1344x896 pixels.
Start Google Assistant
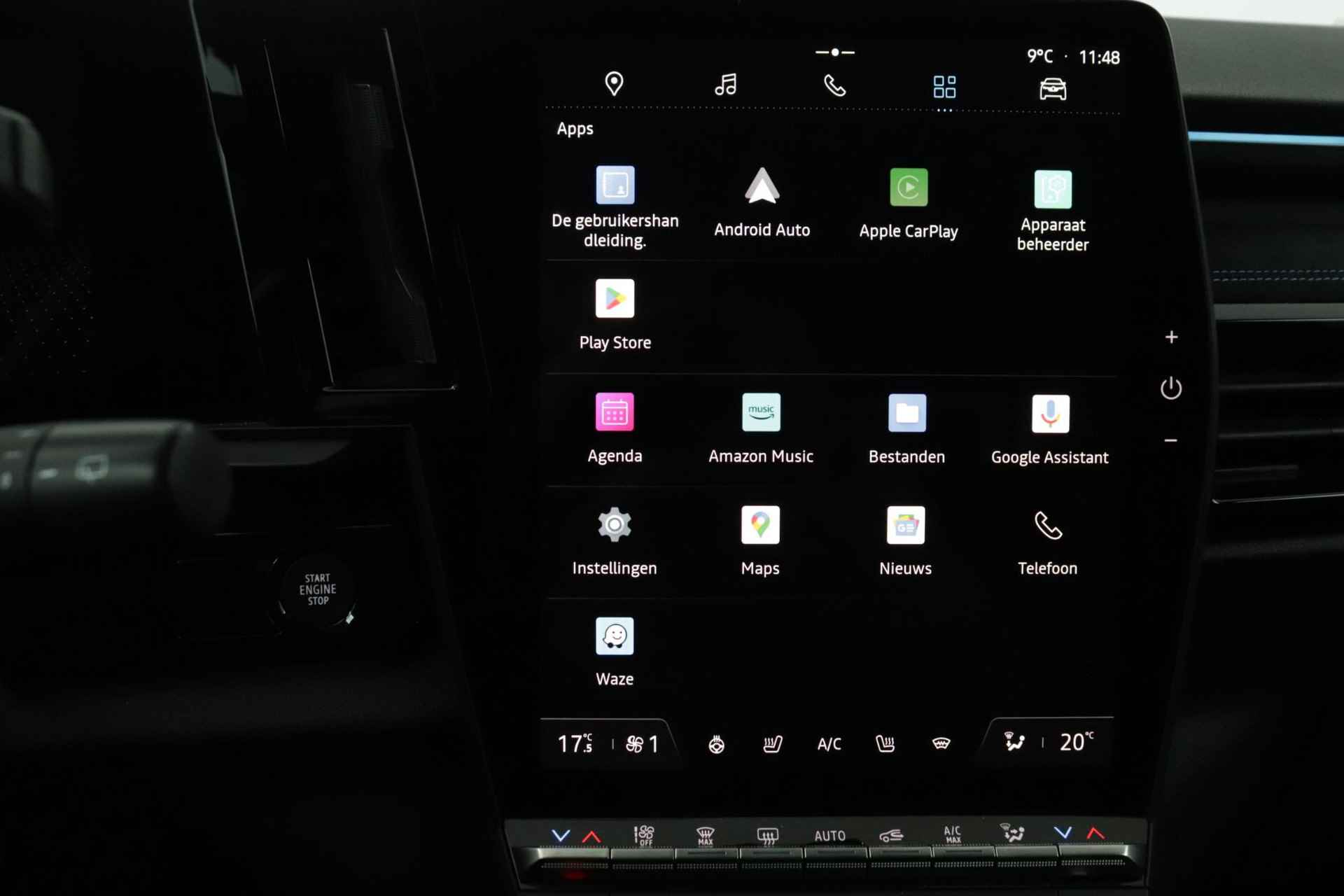point(1050,430)
